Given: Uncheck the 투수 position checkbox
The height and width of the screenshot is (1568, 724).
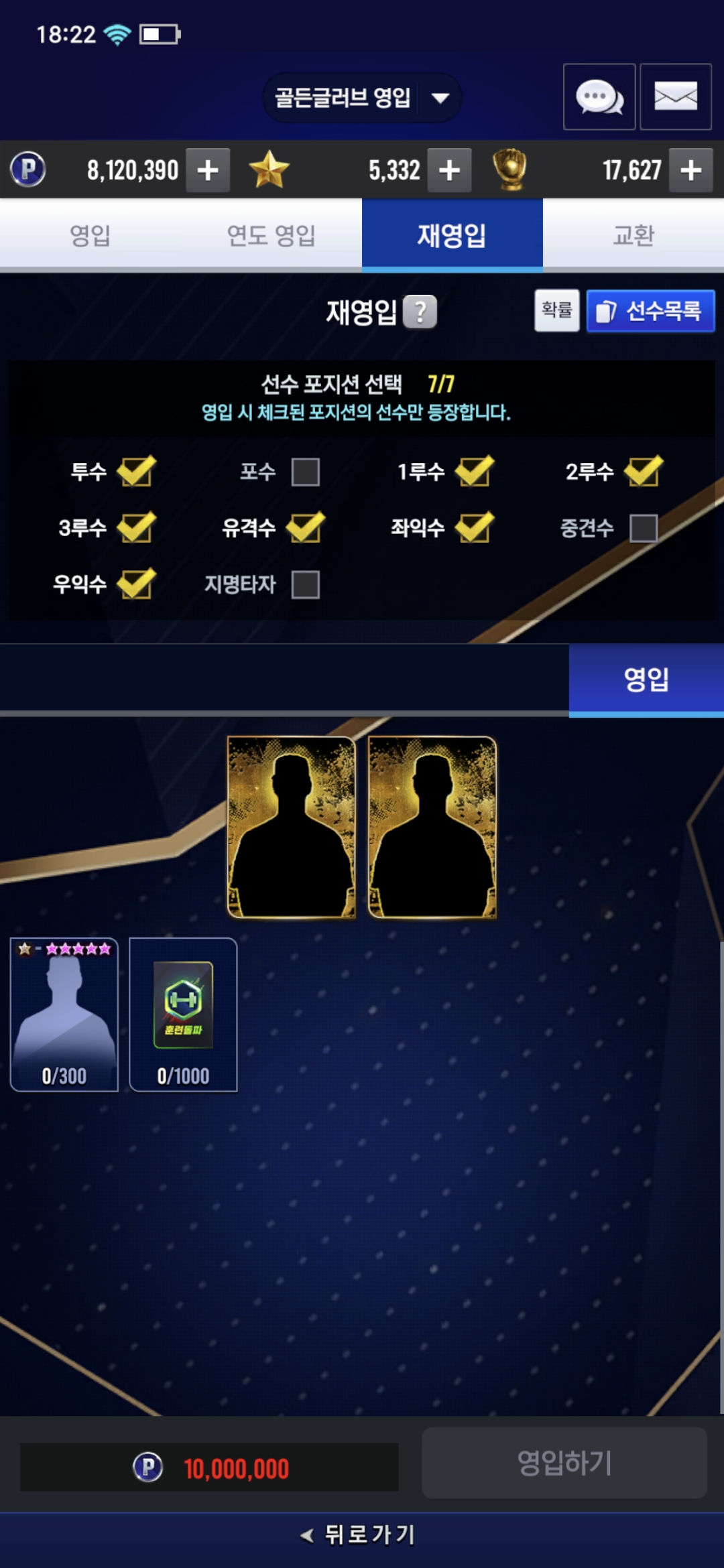Looking at the screenshot, I should [136, 471].
